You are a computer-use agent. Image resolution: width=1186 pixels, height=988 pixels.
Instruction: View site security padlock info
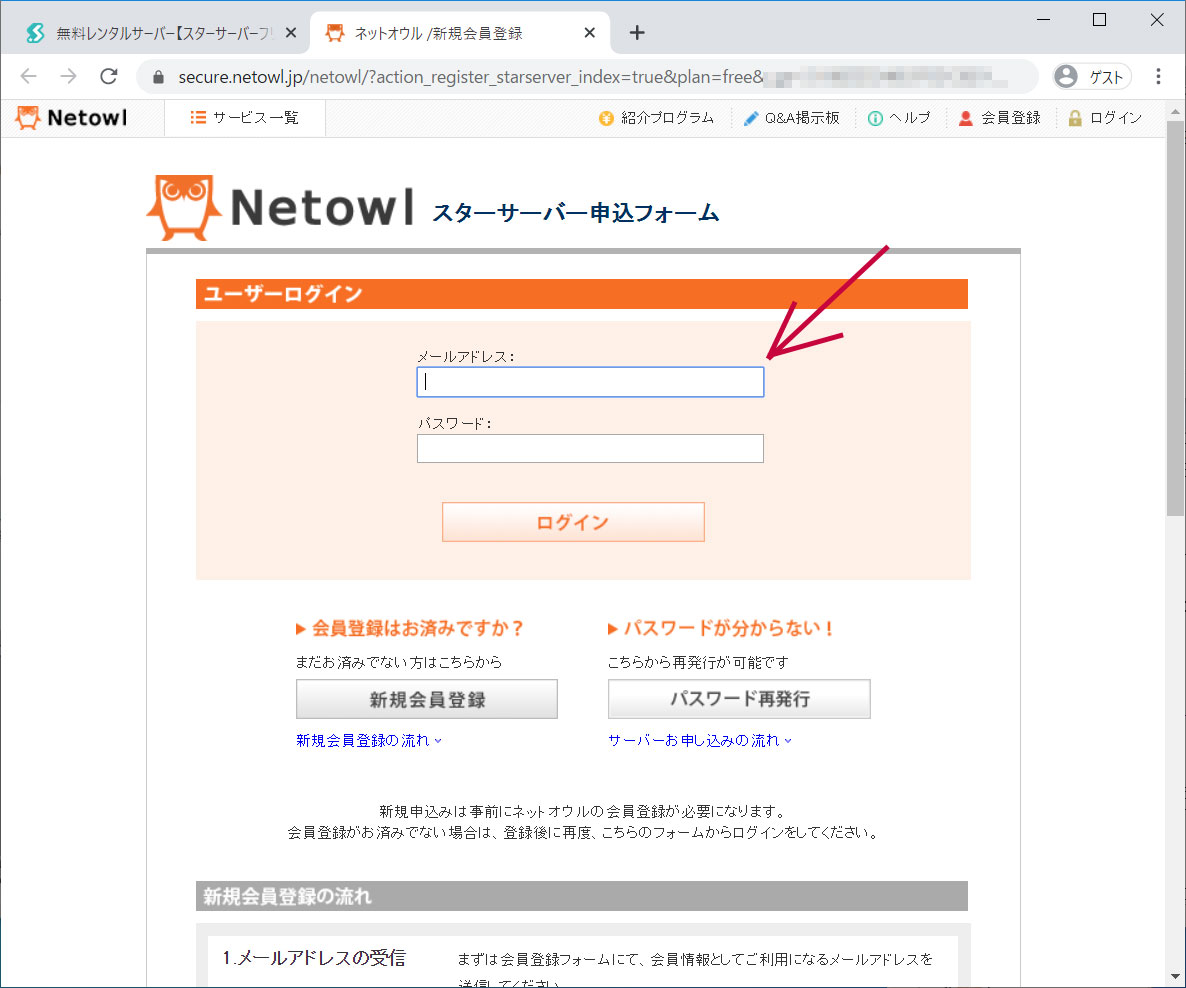click(x=158, y=77)
